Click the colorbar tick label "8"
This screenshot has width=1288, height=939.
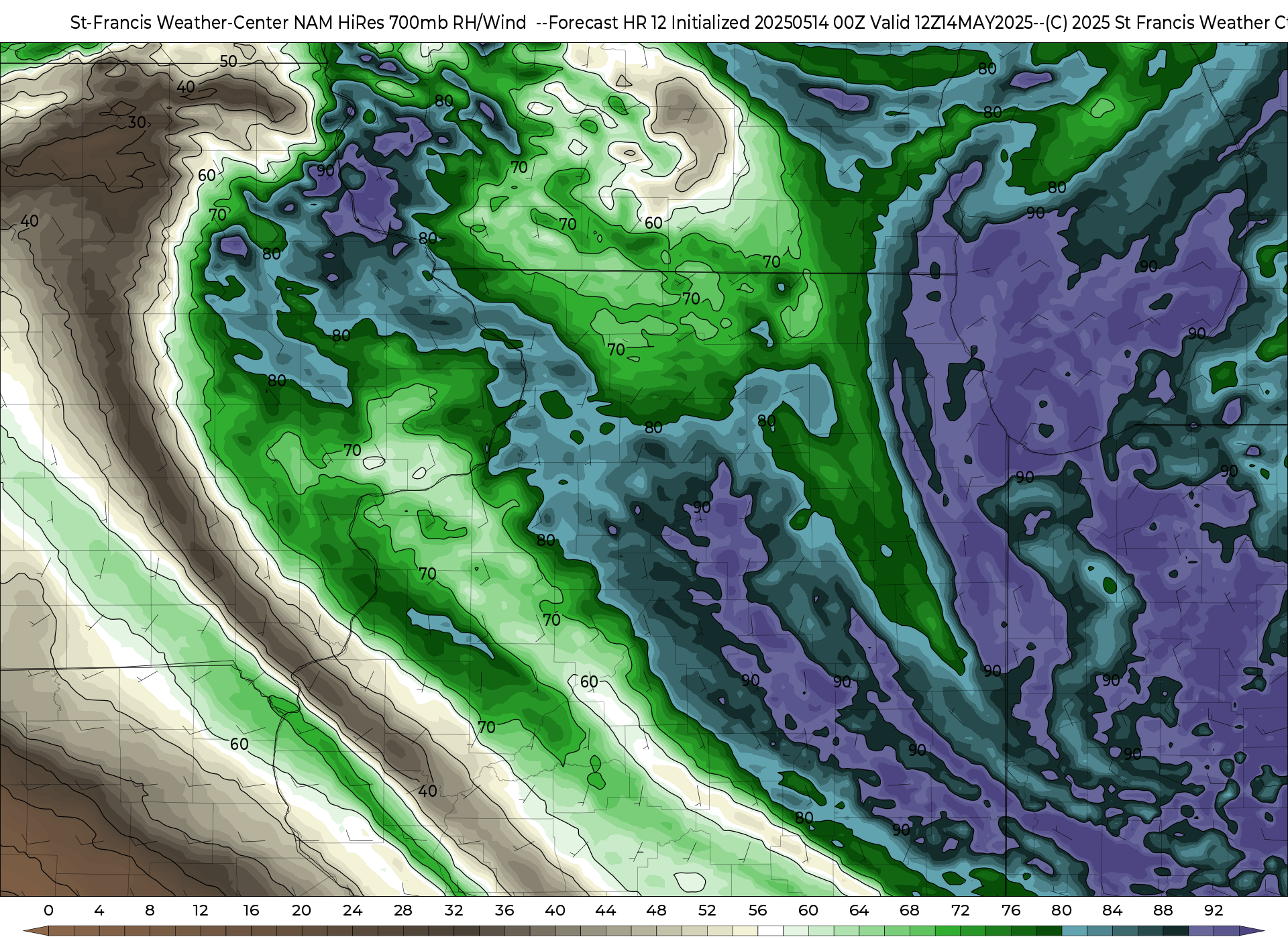pyautogui.click(x=150, y=910)
